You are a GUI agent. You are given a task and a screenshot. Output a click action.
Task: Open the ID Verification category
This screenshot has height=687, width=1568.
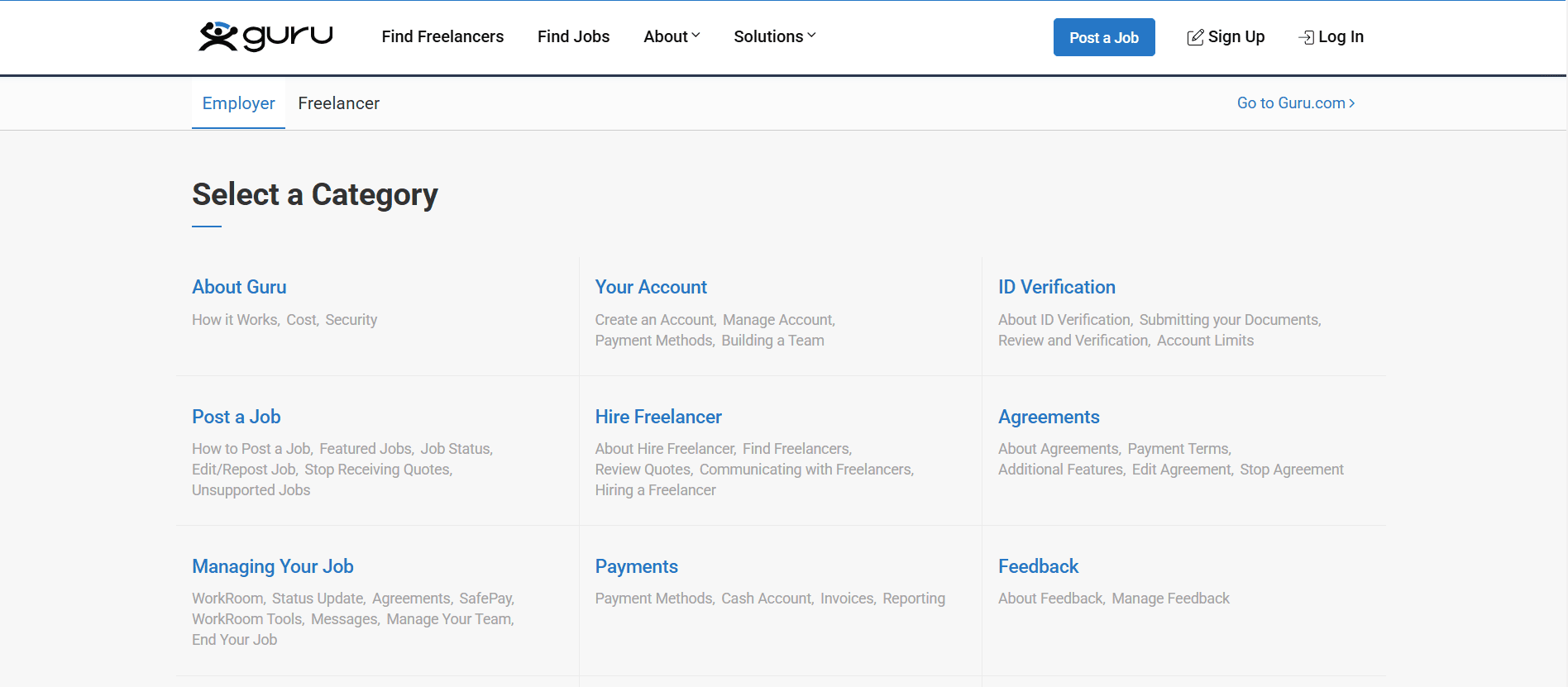click(x=1056, y=287)
